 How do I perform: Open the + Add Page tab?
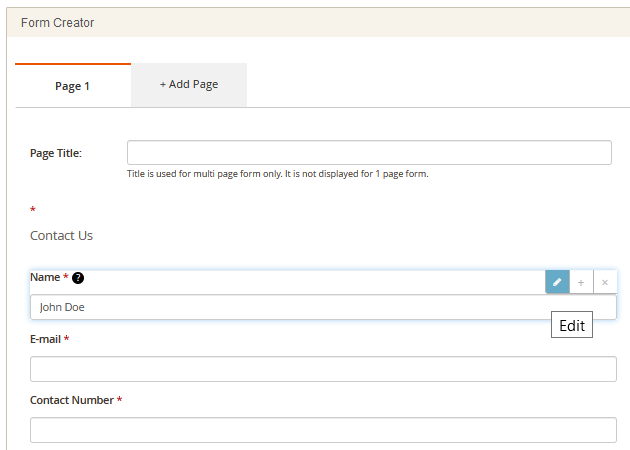click(x=188, y=85)
